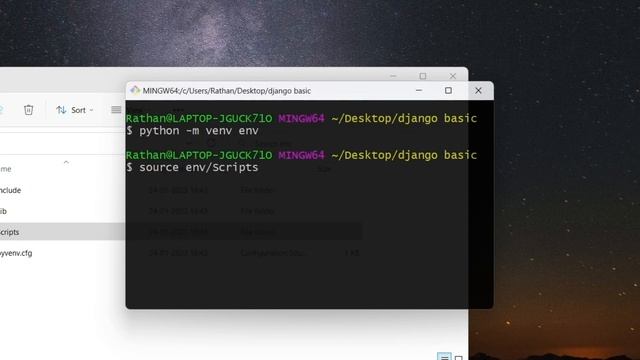Click the terminal title 'MINGW64:/c/Users/Rathan/Desktop/django basic'
The height and width of the screenshot is (360, 640).
click(x=227, y=91)
